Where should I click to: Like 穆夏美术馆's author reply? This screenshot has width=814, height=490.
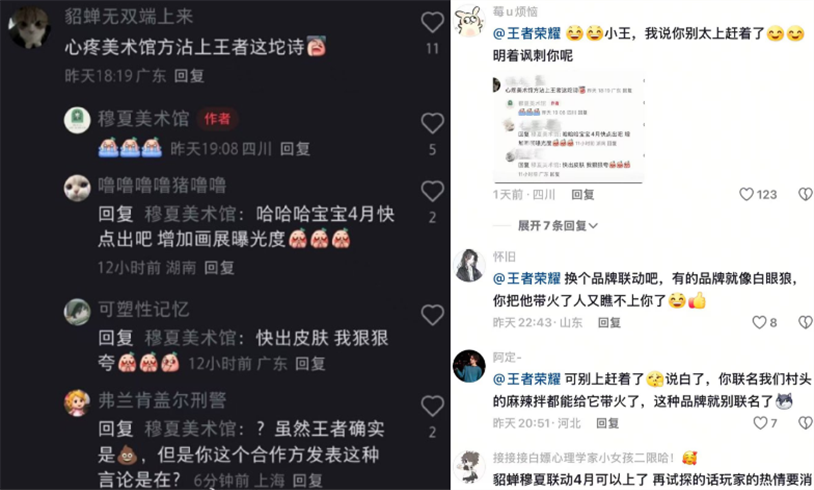432,123
